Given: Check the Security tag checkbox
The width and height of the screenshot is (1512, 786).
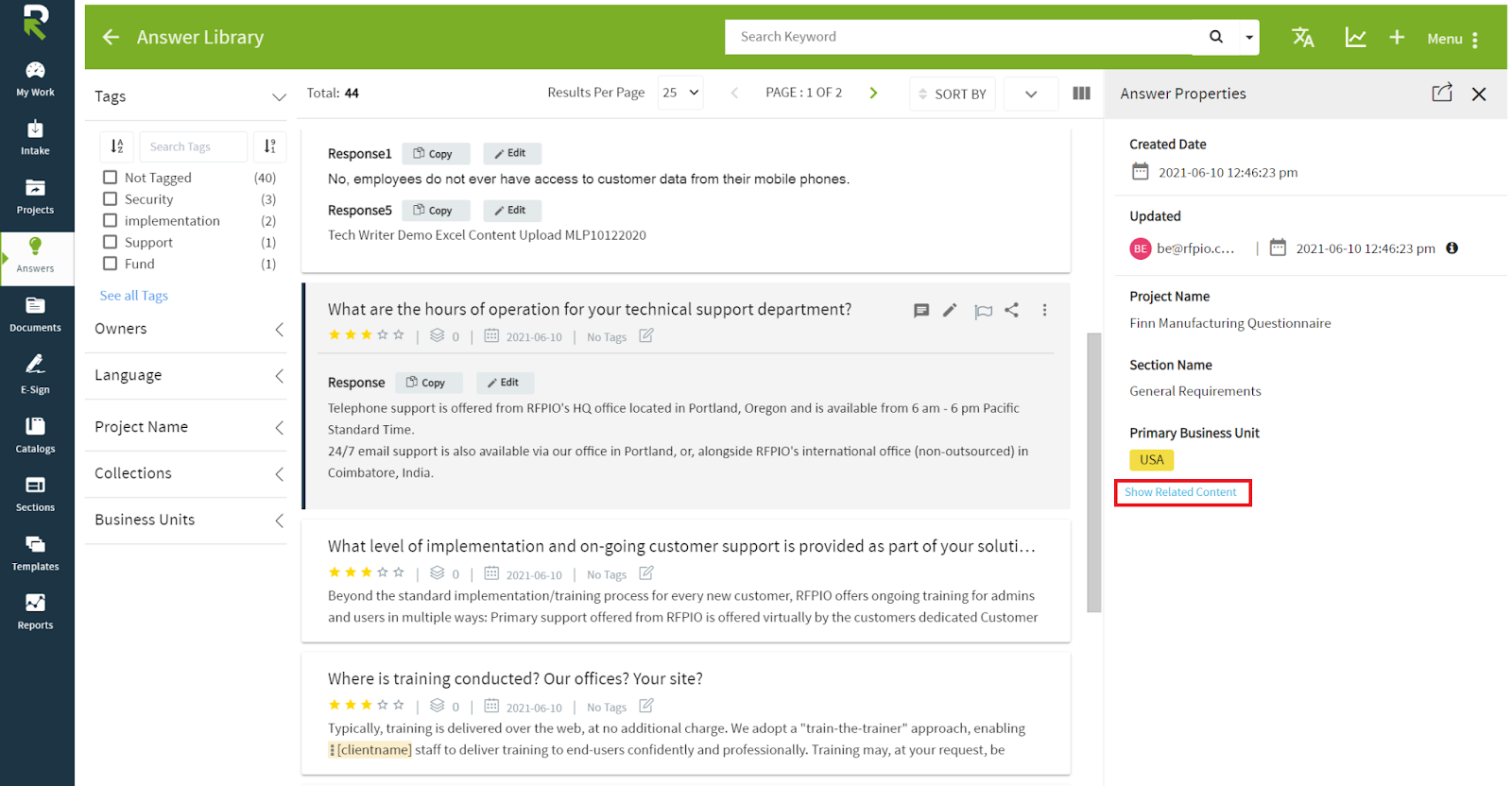Looking at the screenshot, I should [111, 199].
